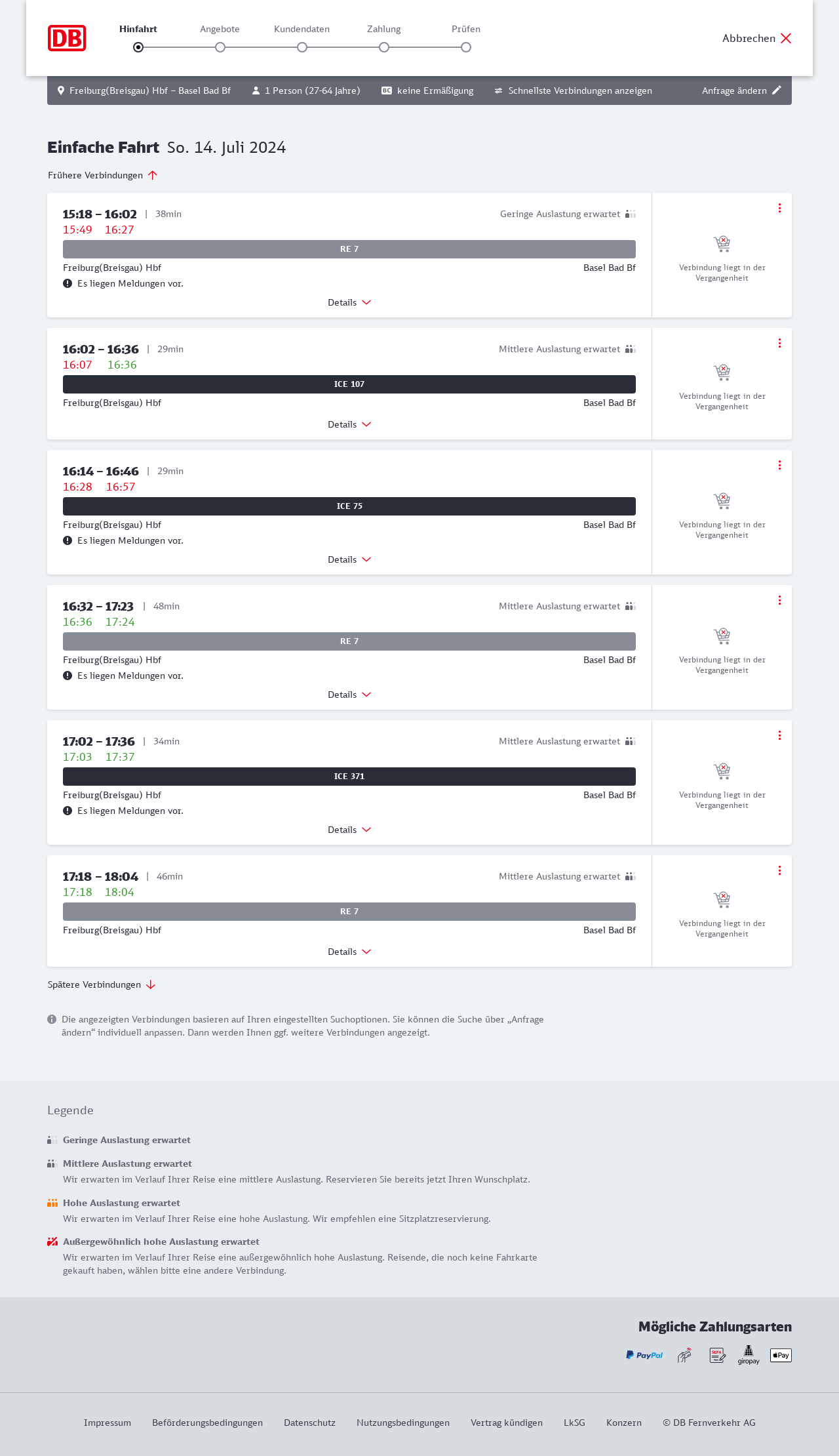839x1456 pixels.
Task: Click the DB logo
Action: (67, 38)
